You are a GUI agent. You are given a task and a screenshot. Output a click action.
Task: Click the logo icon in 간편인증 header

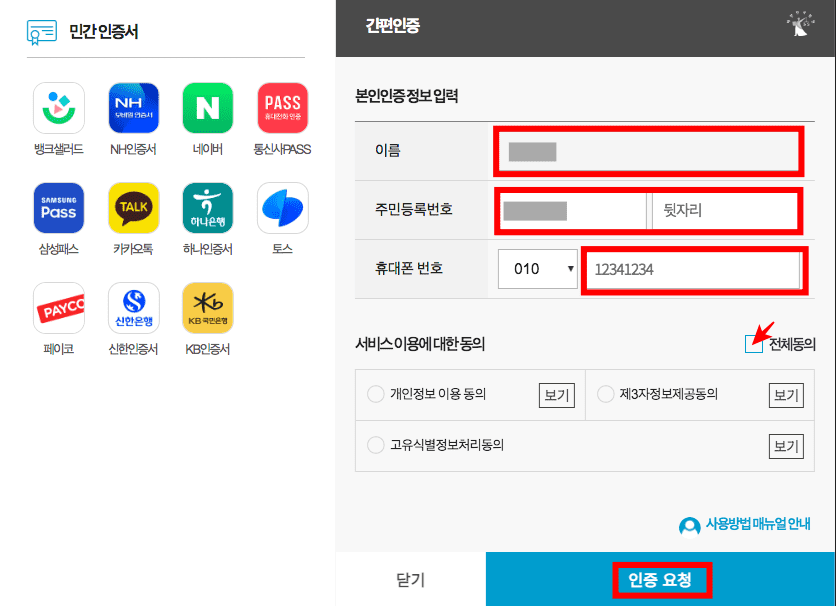pyautogui.click(x=800, y=24)
